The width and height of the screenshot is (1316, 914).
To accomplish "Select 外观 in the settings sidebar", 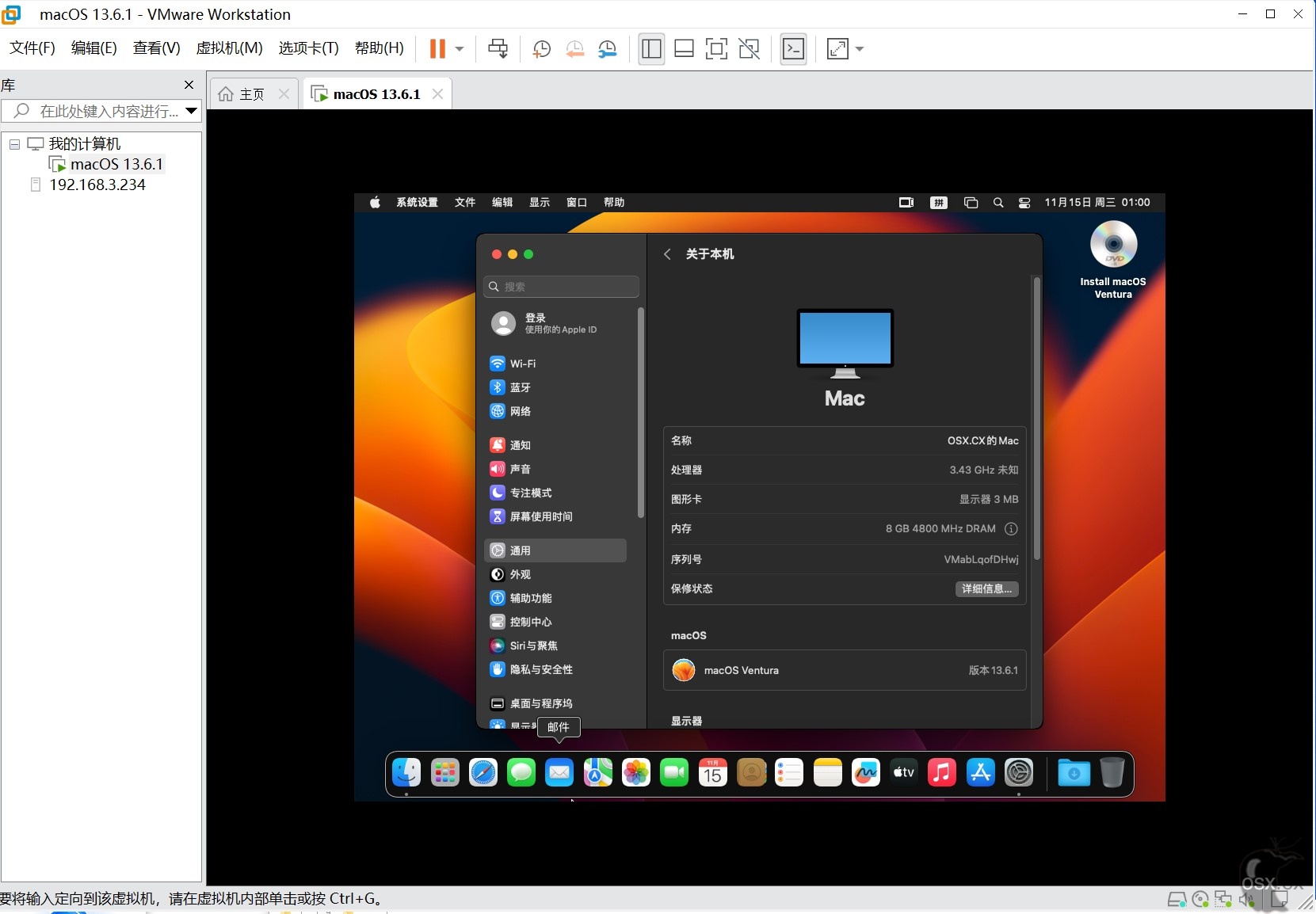I will (x=555, y=574).
